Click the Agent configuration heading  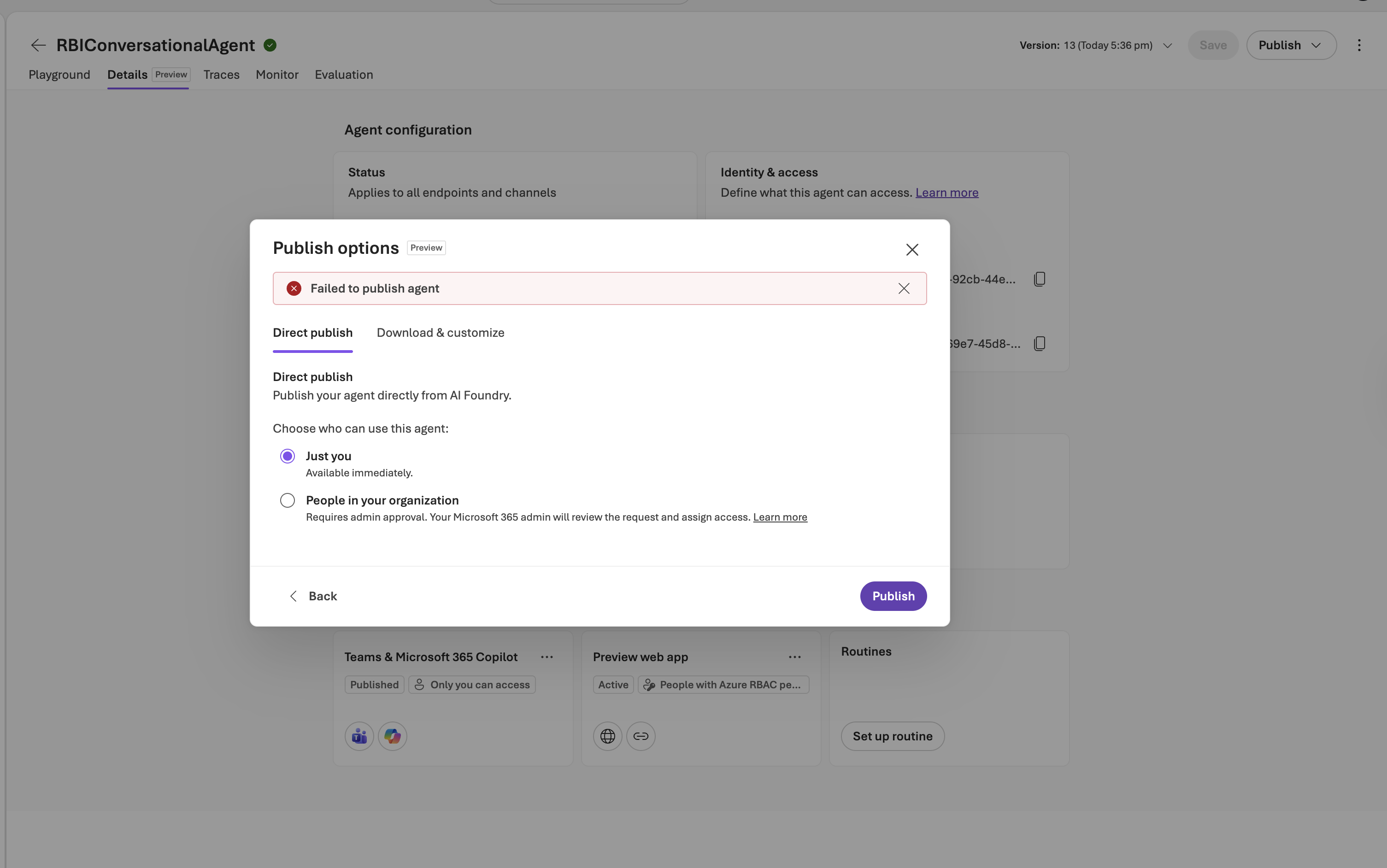(x=408, y=130)
